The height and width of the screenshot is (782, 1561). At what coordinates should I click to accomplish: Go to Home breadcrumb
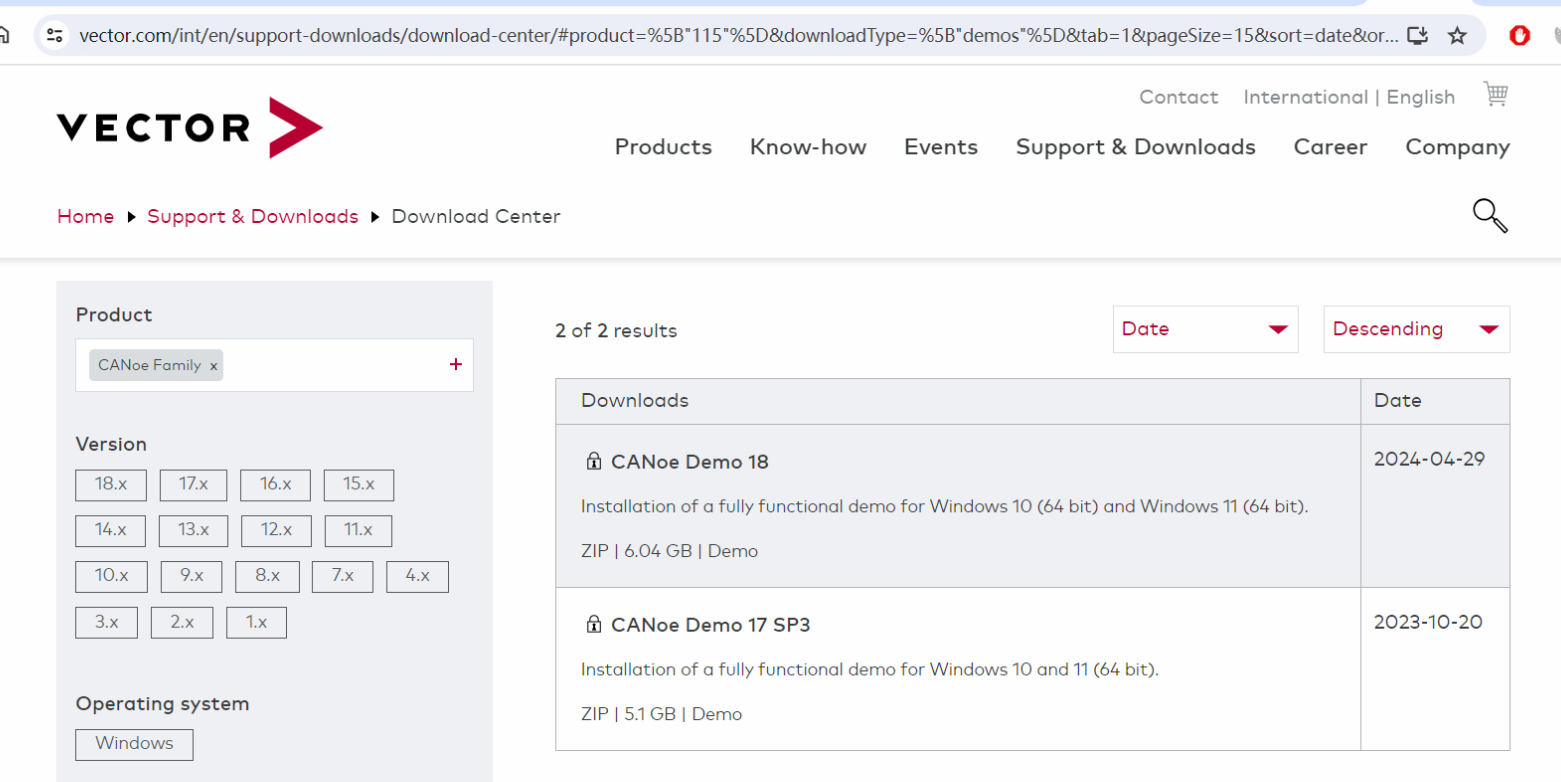(85, 216)
